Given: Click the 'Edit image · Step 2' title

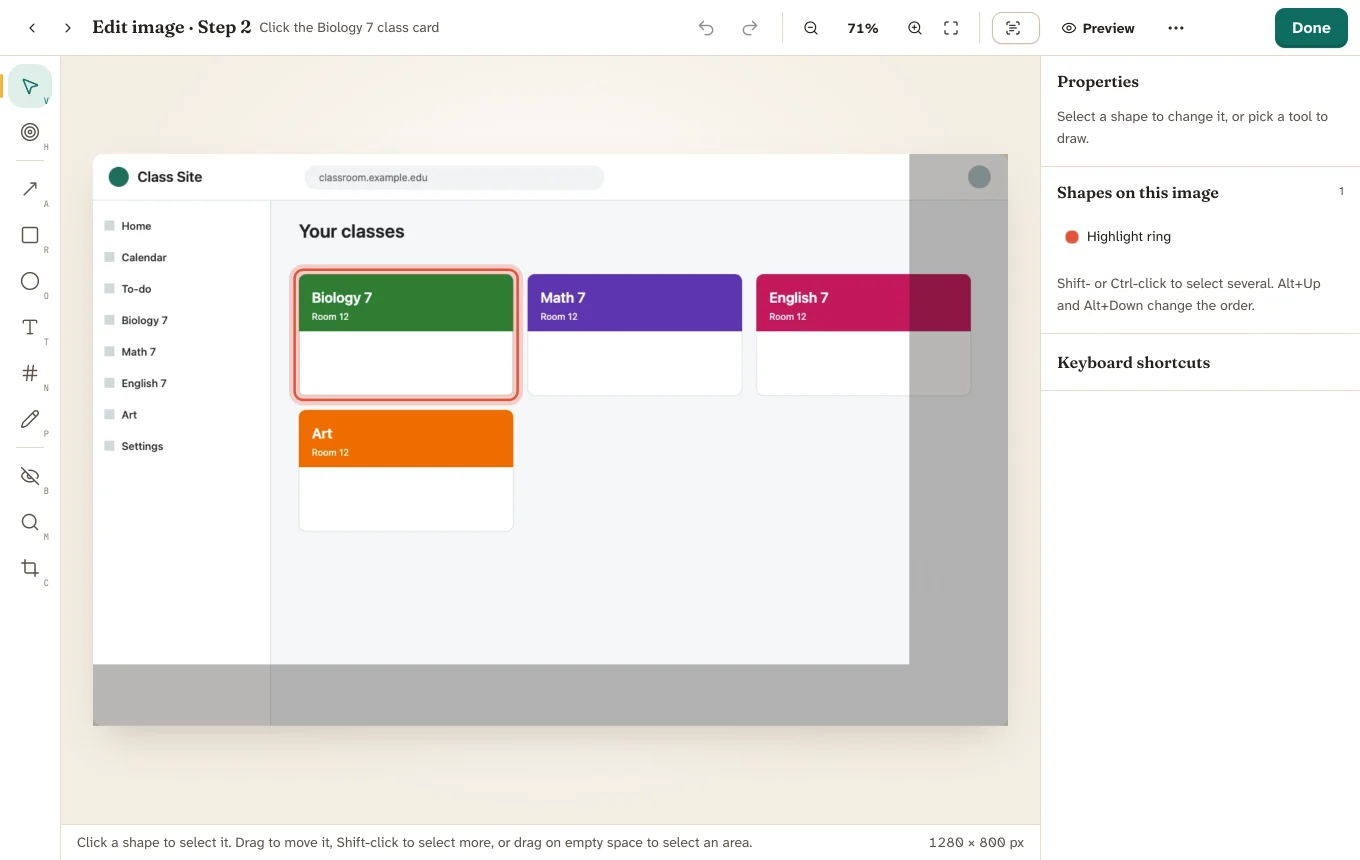Looking at the screenshot, I should [x=171, y=28].
